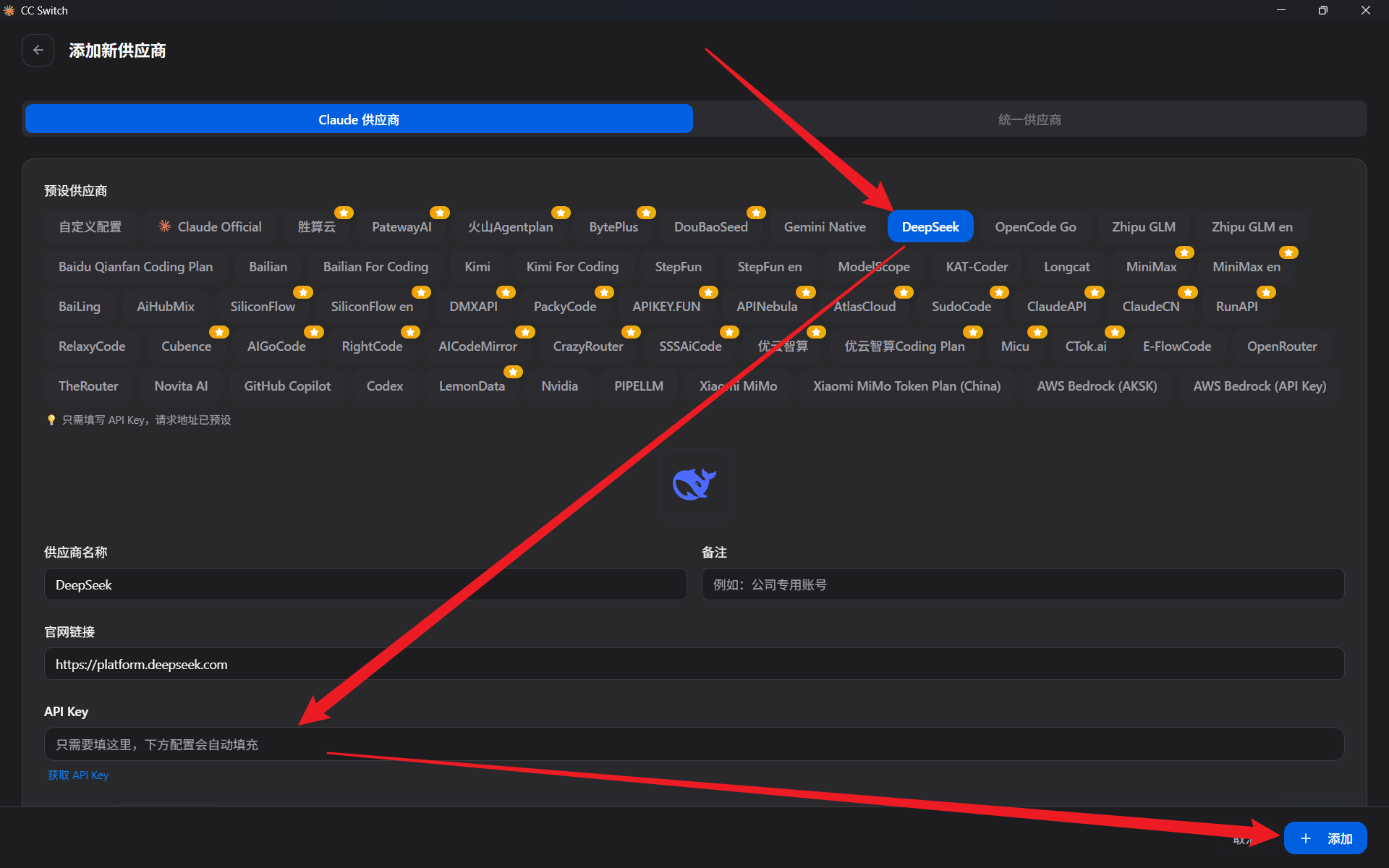
Task: Pick APINebula preset
Action: click(x=767, y=306)
